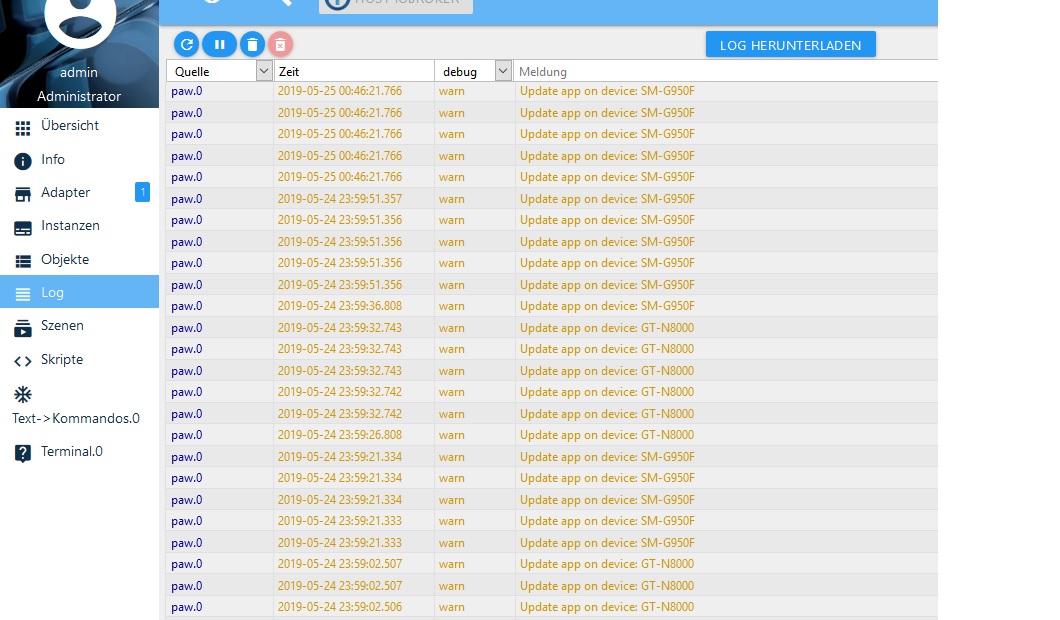Open the Quelle source filter dropdown
The height and width of the screenshot is (620, 1060).
[x=264, y=71]
